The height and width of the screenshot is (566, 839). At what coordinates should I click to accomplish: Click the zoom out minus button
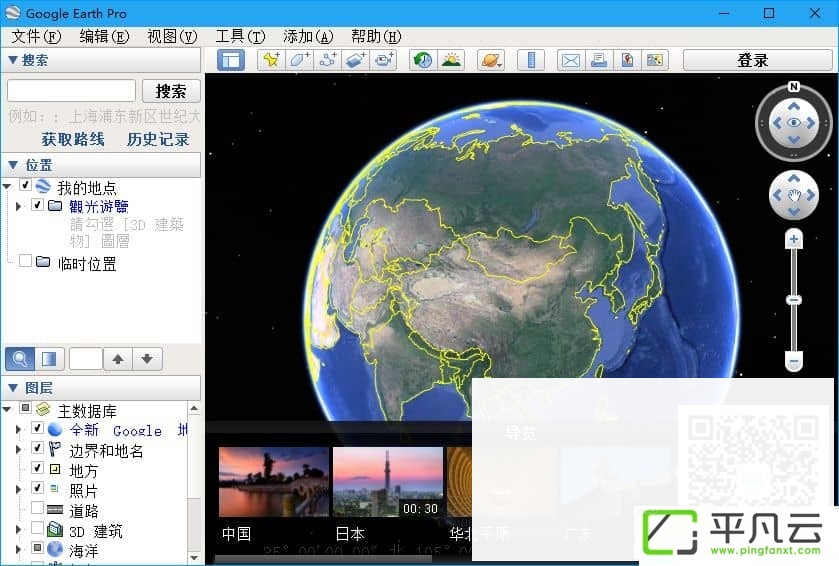pyautogui.click(x=794, y=362)
